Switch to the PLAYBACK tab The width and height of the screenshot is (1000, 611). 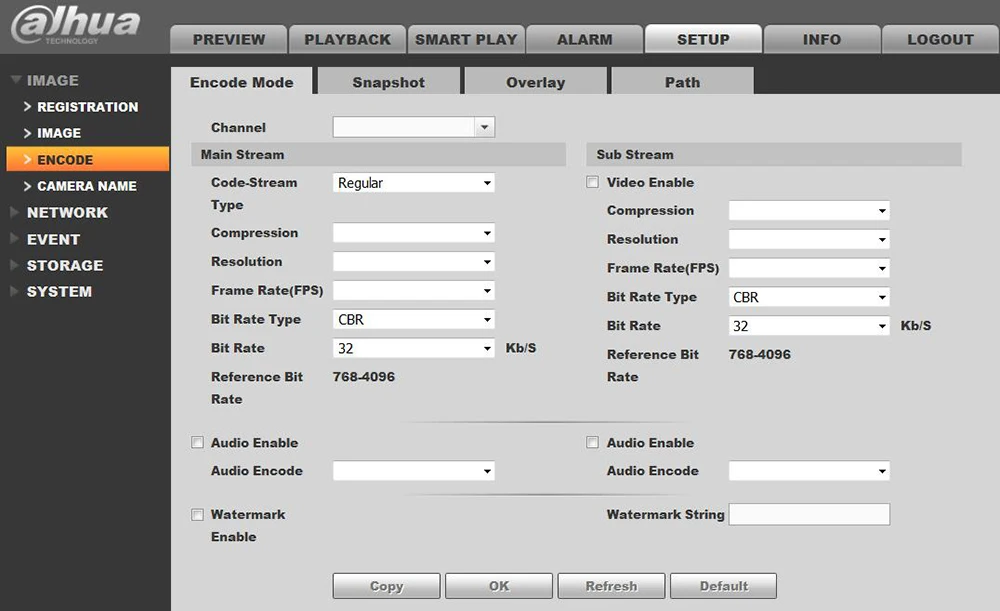(x=347, y=40)
